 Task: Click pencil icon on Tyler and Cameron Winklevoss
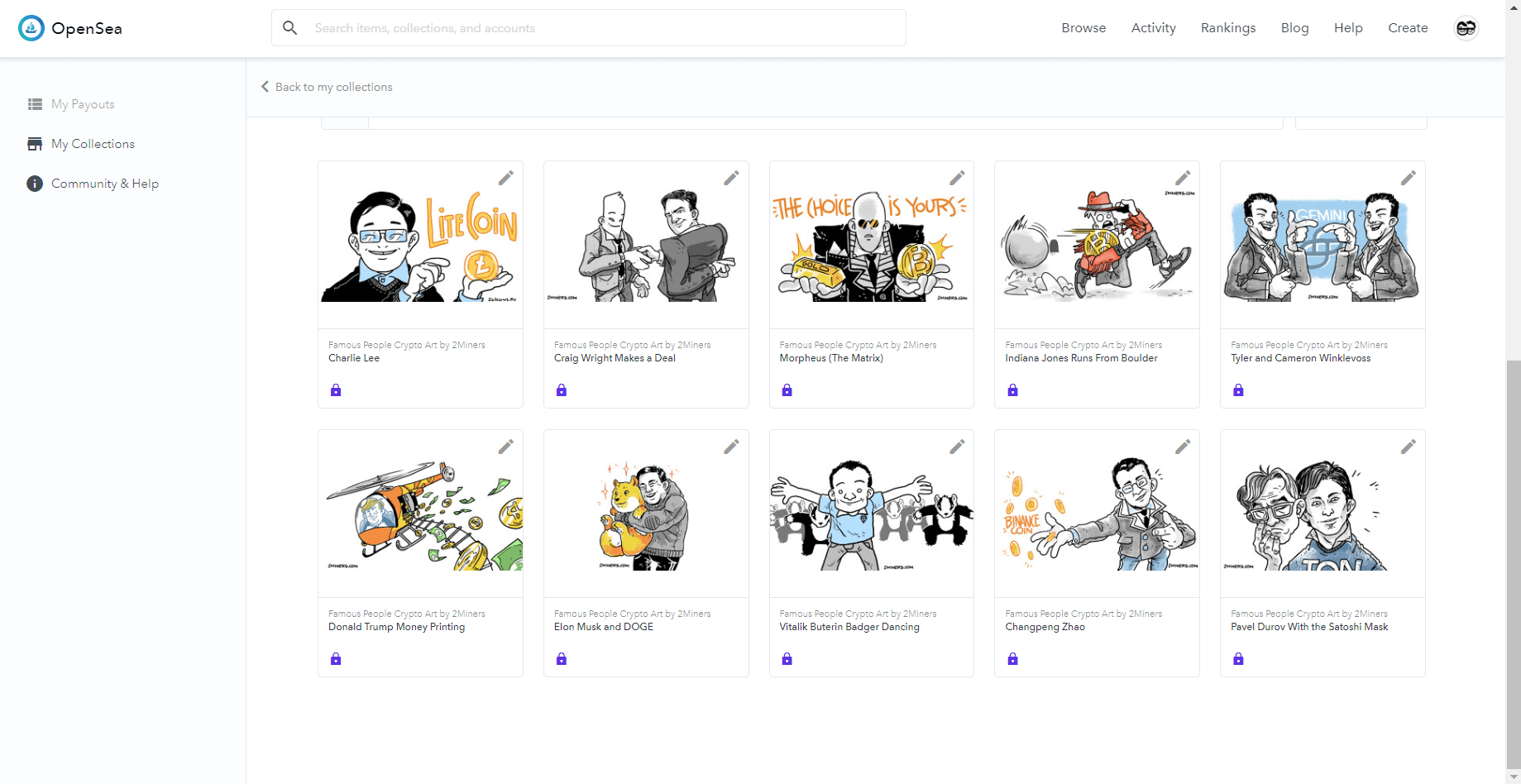click(x=1408, y=178)
